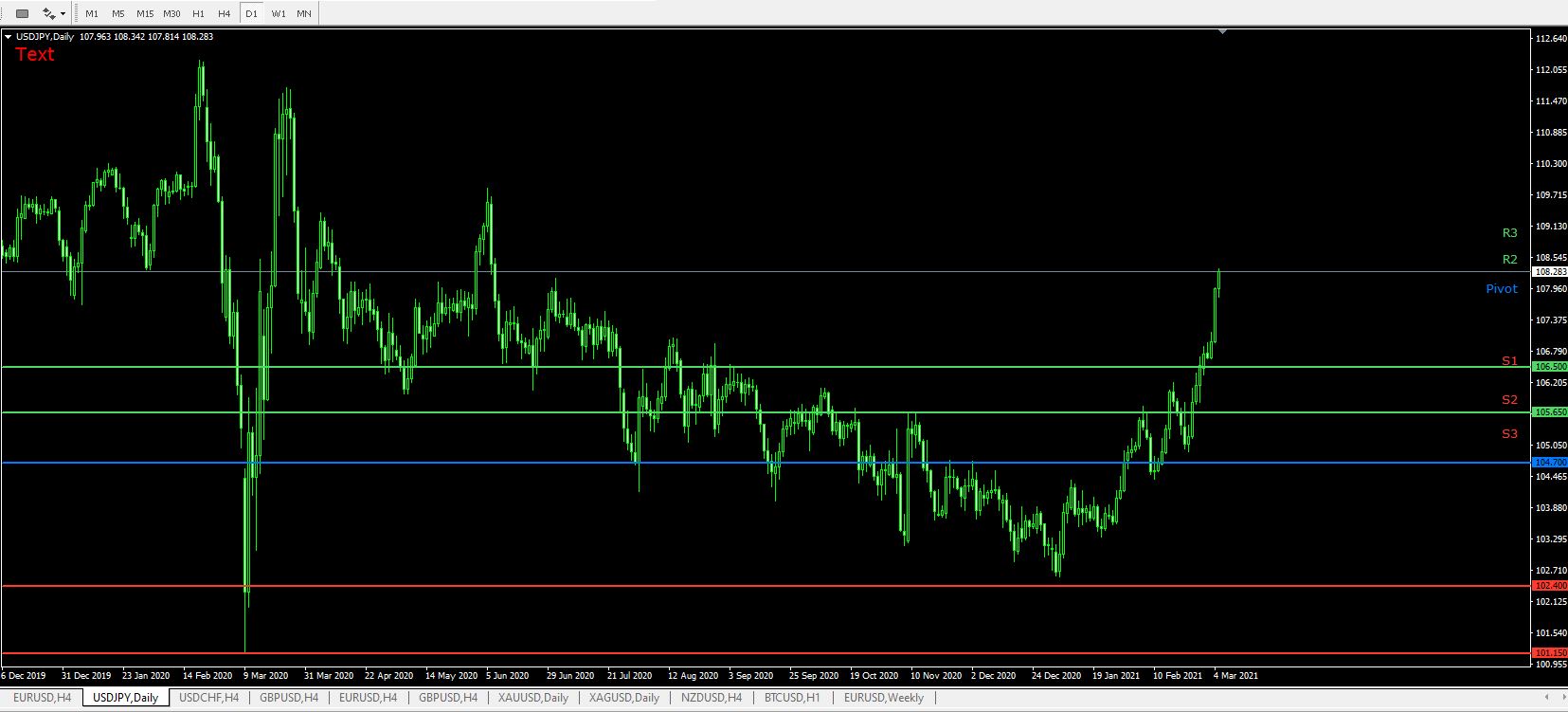Select the D1 daily timeframe
This screenshot has height=712, width=1568.
251,13
